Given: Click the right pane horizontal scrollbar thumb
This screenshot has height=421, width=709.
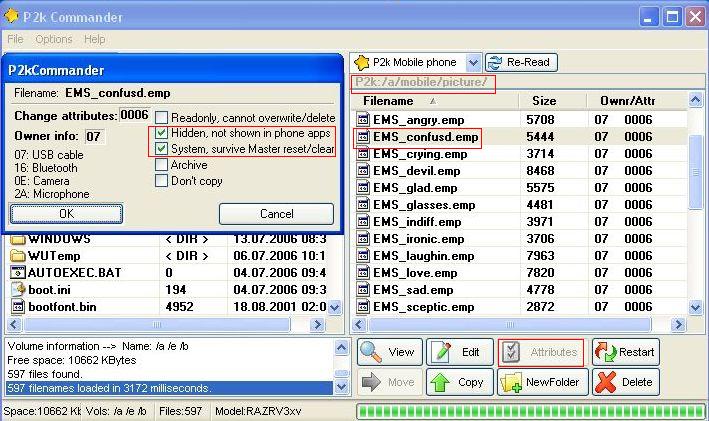Looking at the screenshot, I should (x=510, y=325).
